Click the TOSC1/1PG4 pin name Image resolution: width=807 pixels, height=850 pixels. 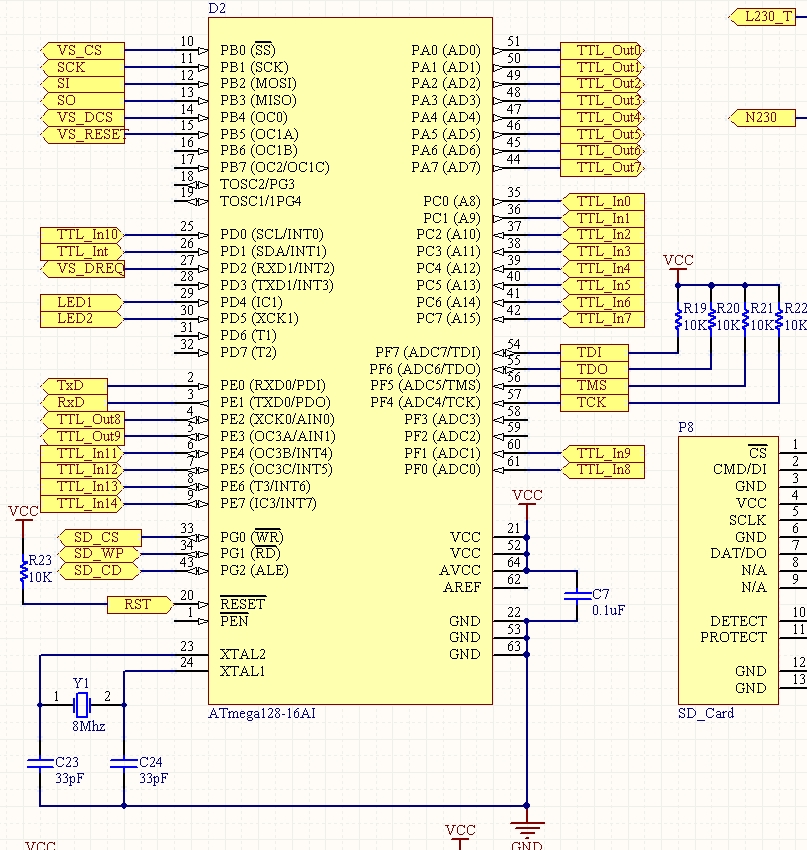pyautogui.click(x=261, y=201)
